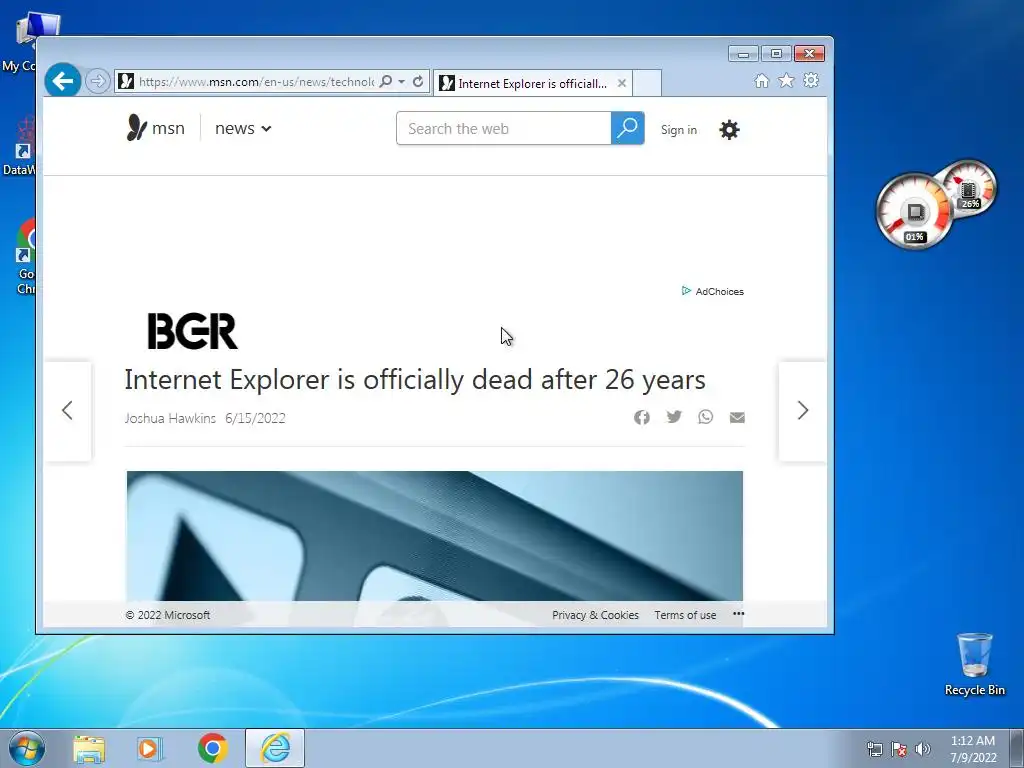The height and width of the screenshot is (768, 1024).
Task: Click the Forward navigation arrow
Action: click(x=97, y=82)
